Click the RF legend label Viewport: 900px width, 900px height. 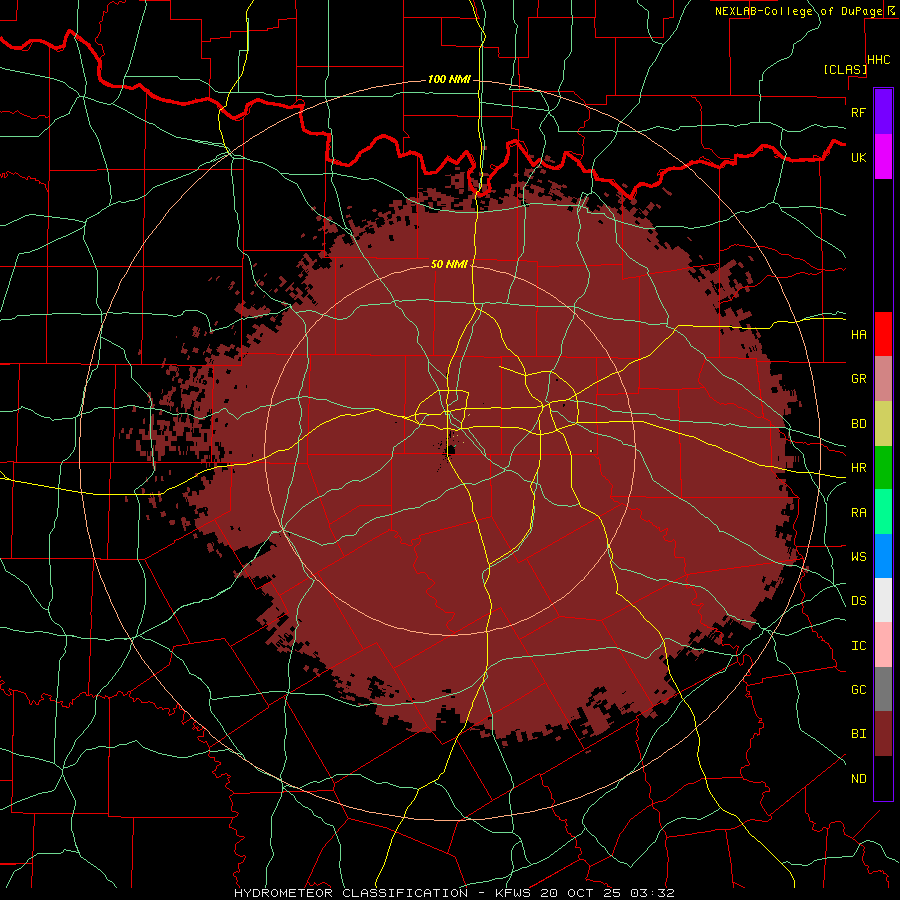point(858,112)
